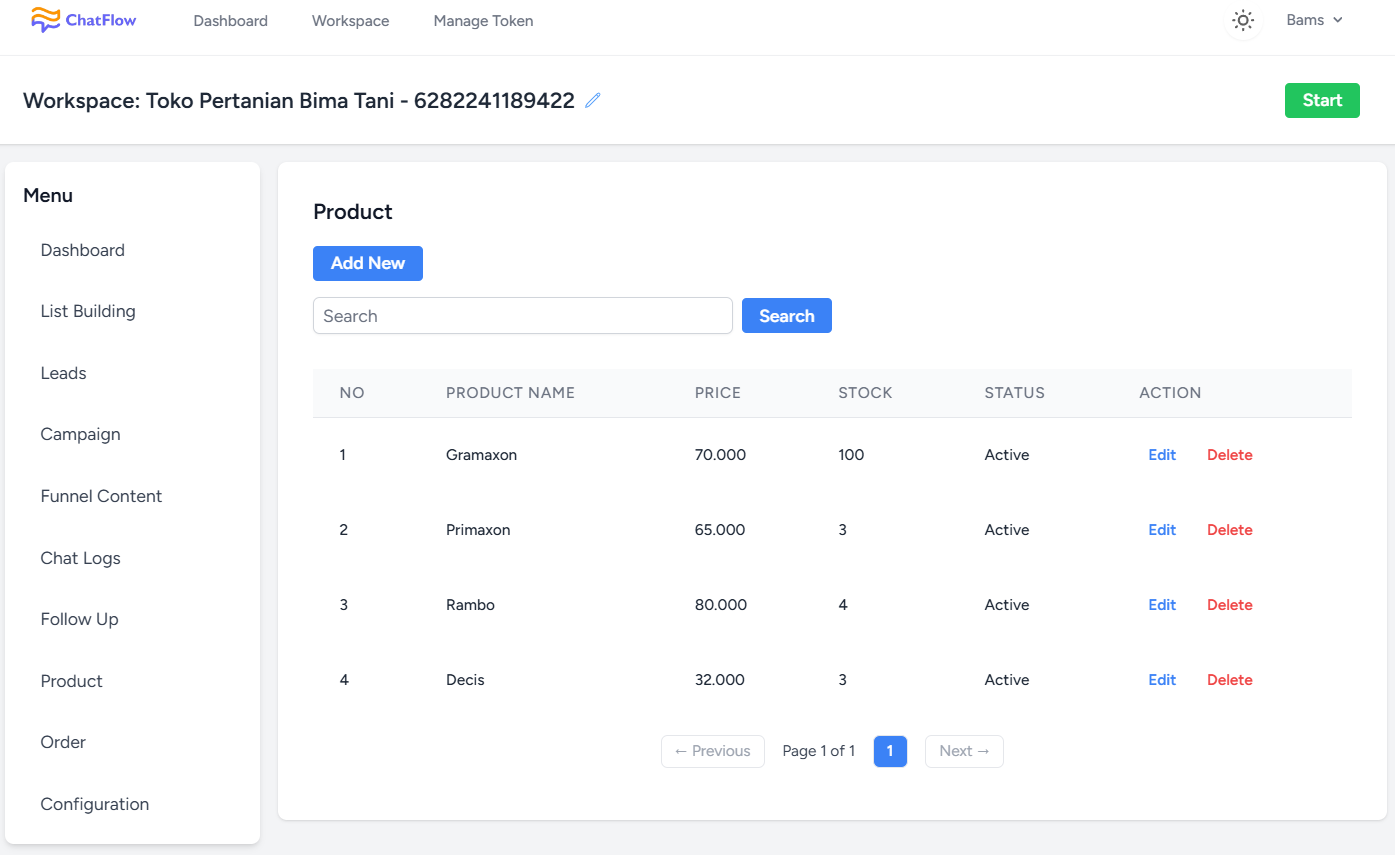The image size is (1395, 855).
Task: Select Product in the side menu
Action: click(x=72, y=681)
